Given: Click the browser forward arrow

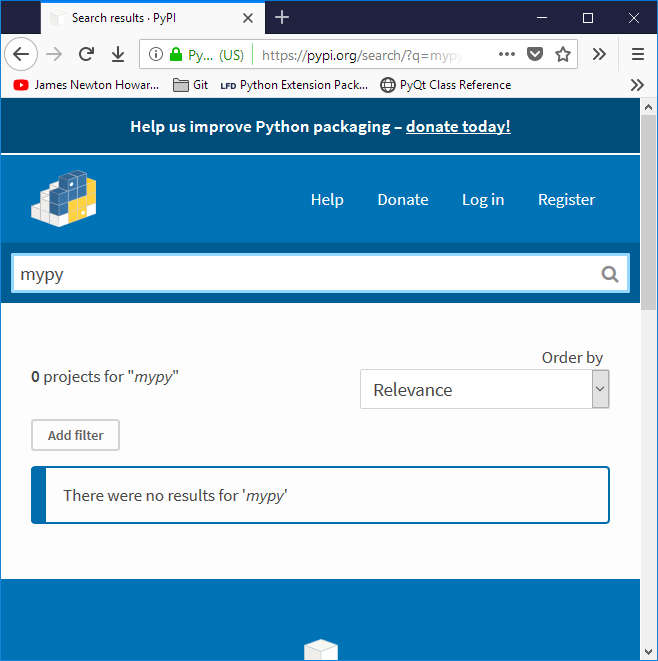Looking at the screenshot, I should [54, 54].
